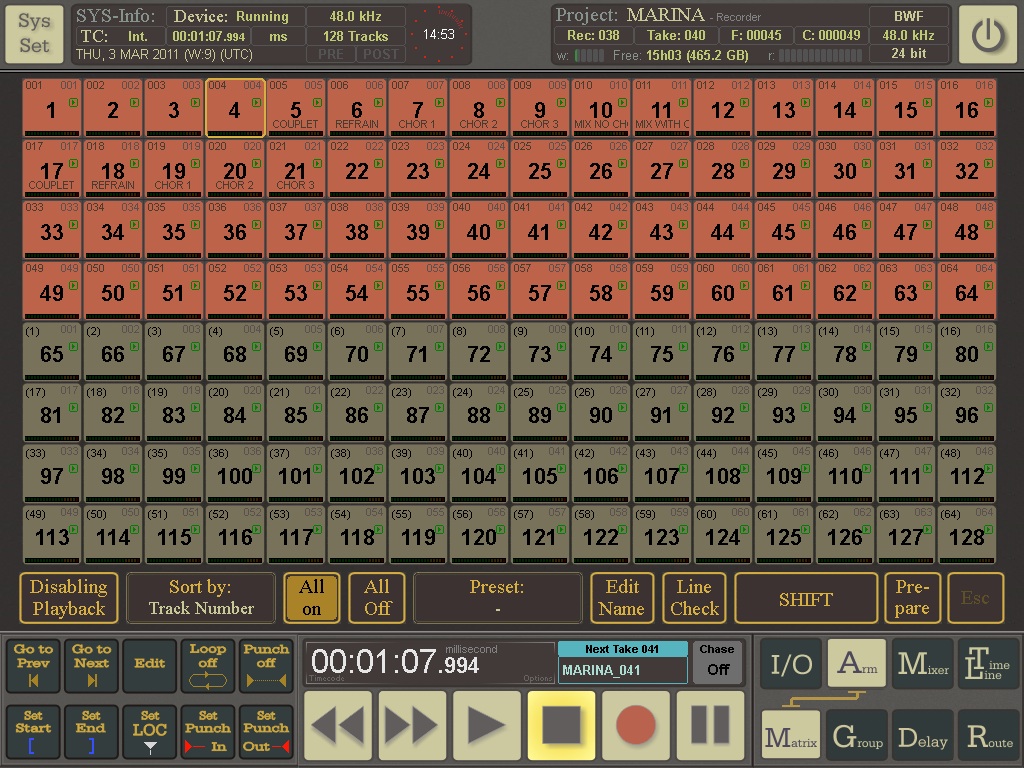Switch to the Delay page

click(923, 737)
